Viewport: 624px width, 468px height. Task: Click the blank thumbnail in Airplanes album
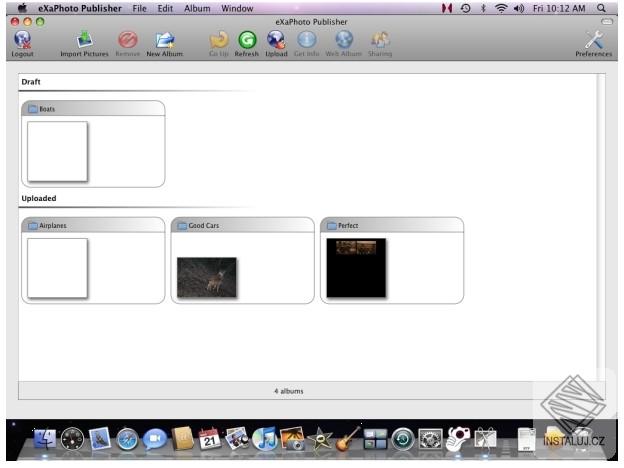(57, 268)
